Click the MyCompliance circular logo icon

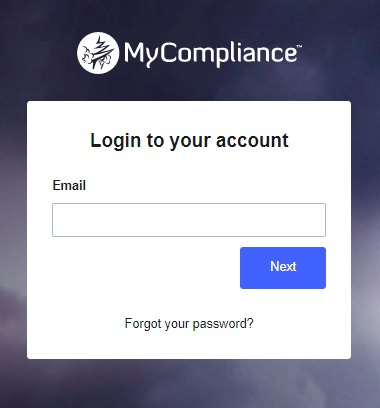(98, 53)
